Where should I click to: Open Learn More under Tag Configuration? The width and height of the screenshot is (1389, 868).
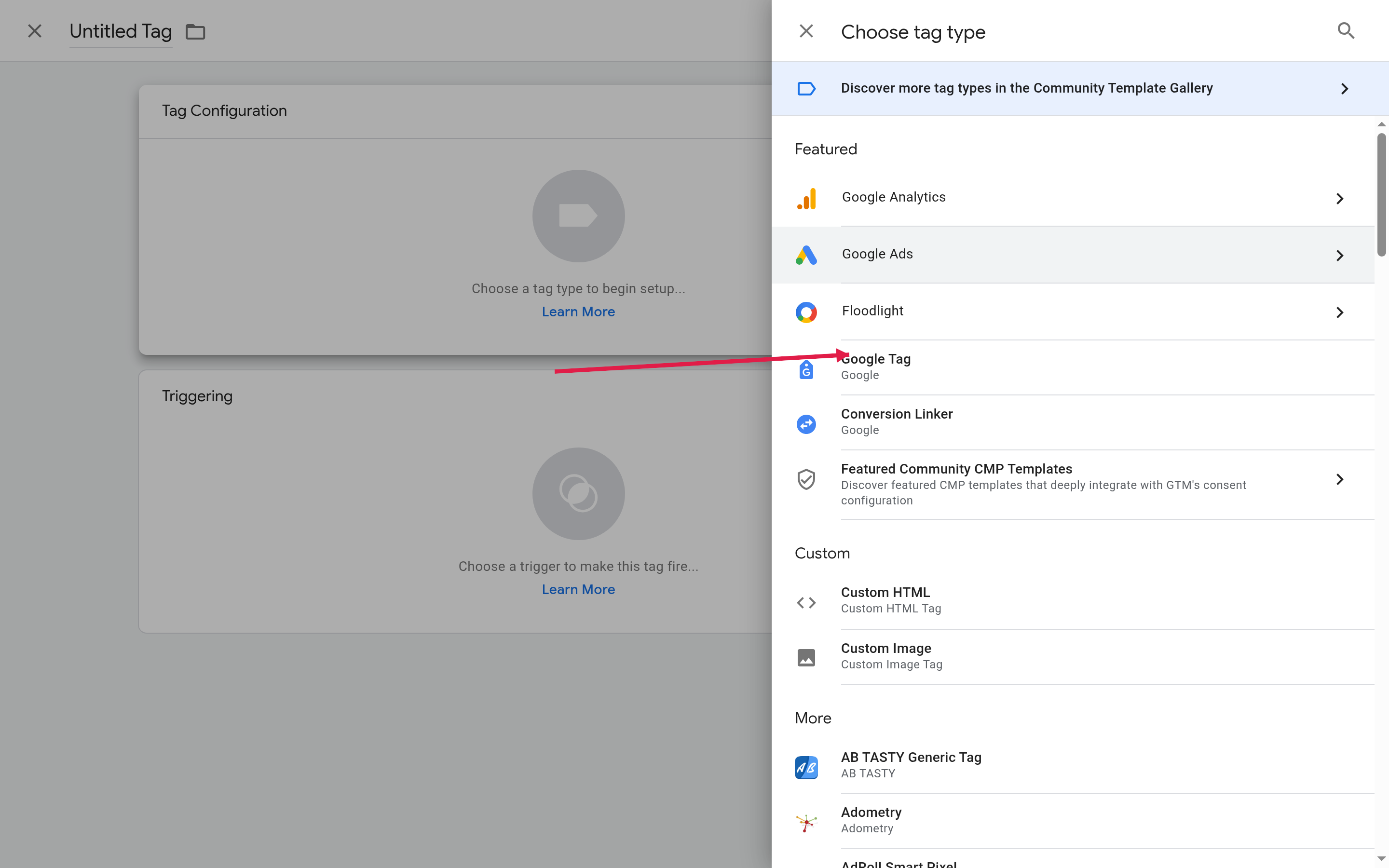578,312
